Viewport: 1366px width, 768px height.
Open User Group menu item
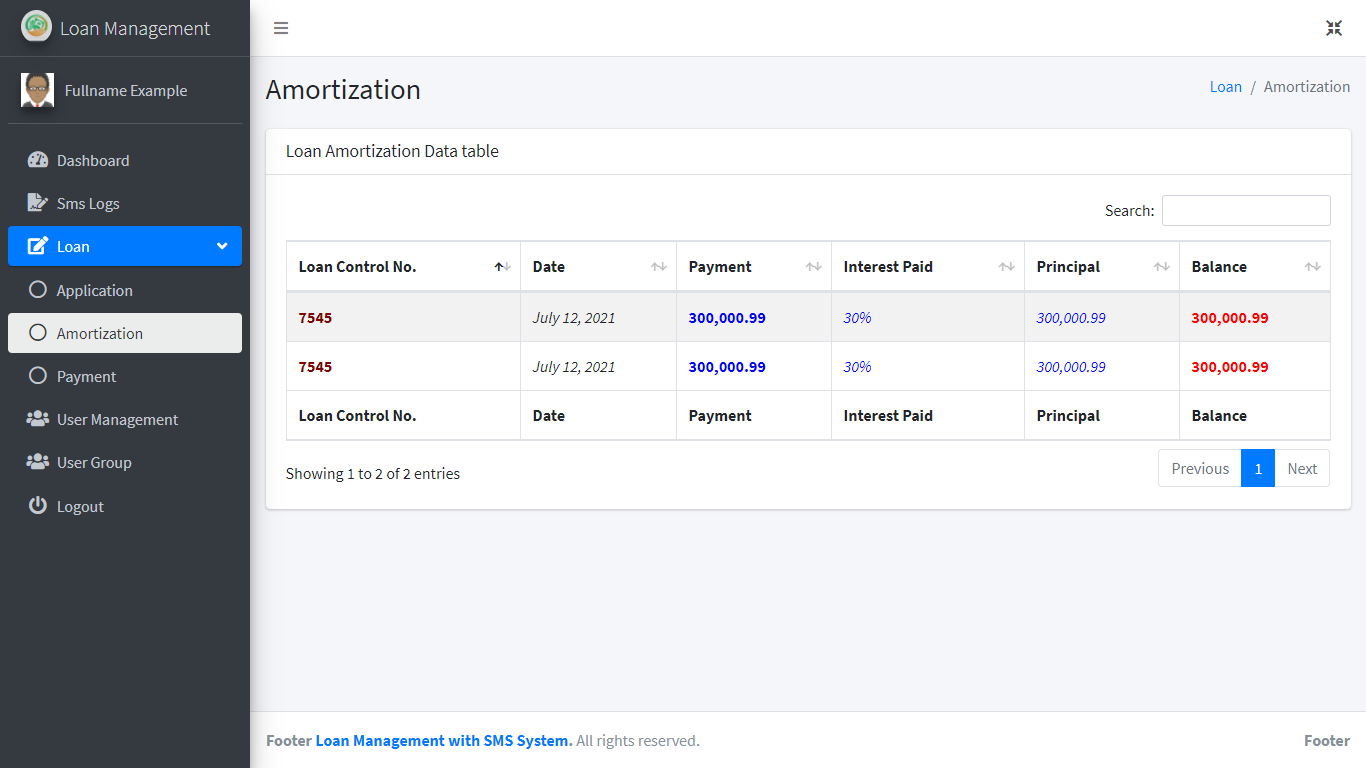[125, 462]
